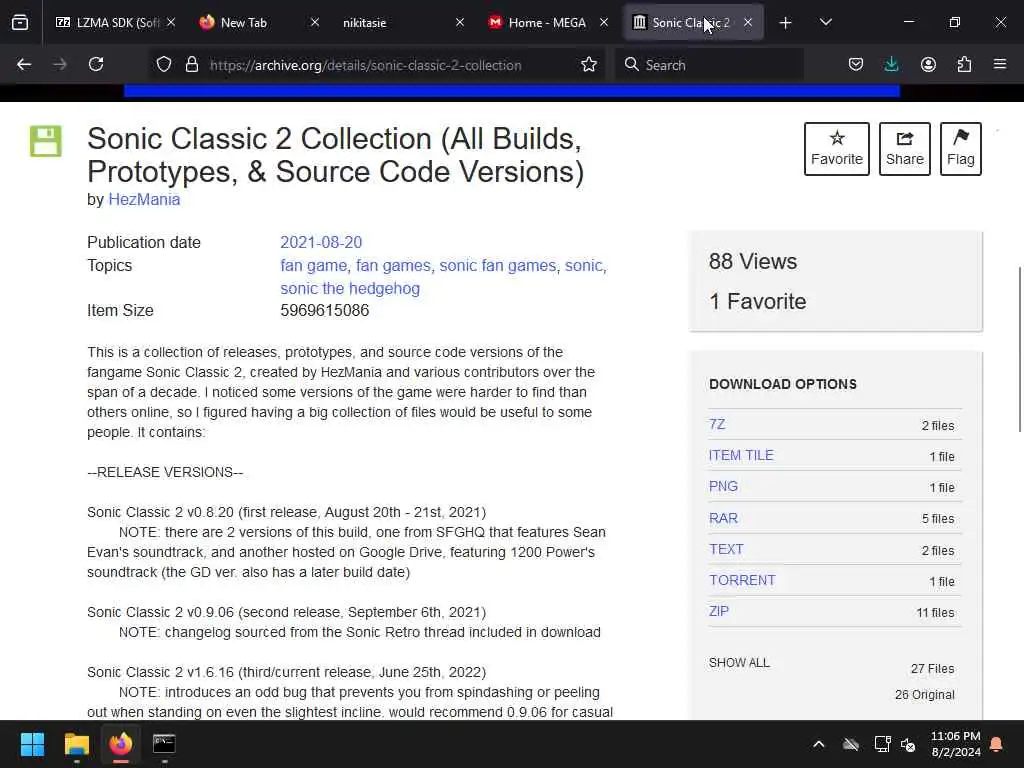Close the New Tab tab
Viewport: 1024px width, 768px height.
tap(315, 23)
